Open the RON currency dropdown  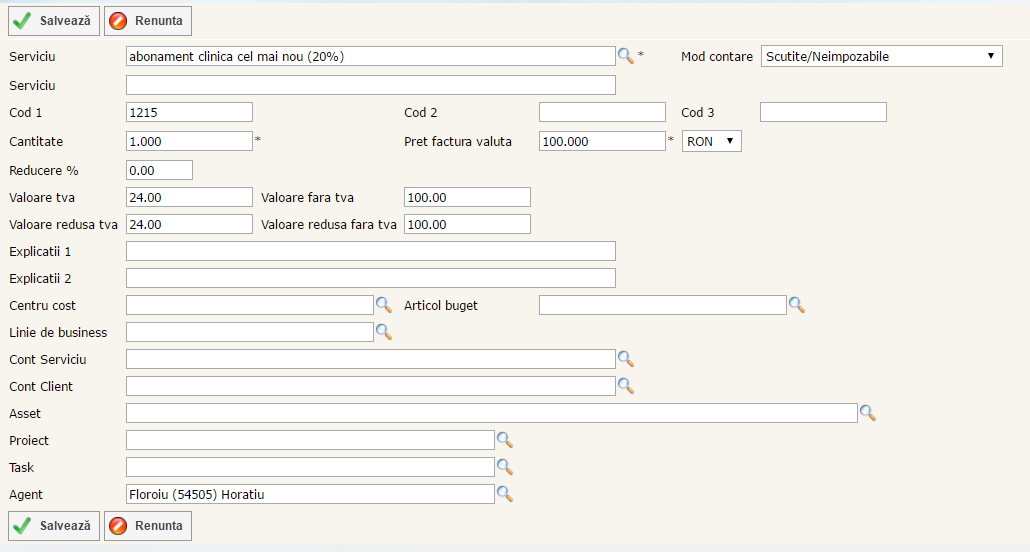[x=711, y=142]
